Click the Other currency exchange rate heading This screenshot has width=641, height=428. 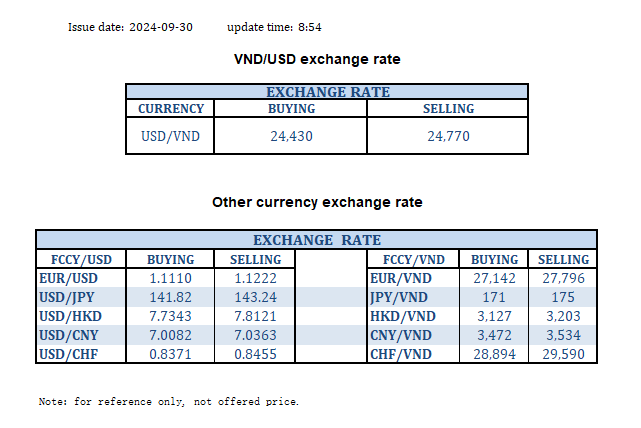(x=317, y=203)
